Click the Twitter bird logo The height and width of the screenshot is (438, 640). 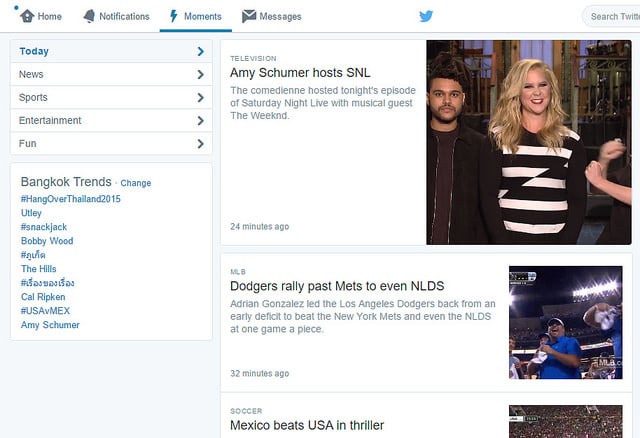pyautogui.click(x=426, y=16)
